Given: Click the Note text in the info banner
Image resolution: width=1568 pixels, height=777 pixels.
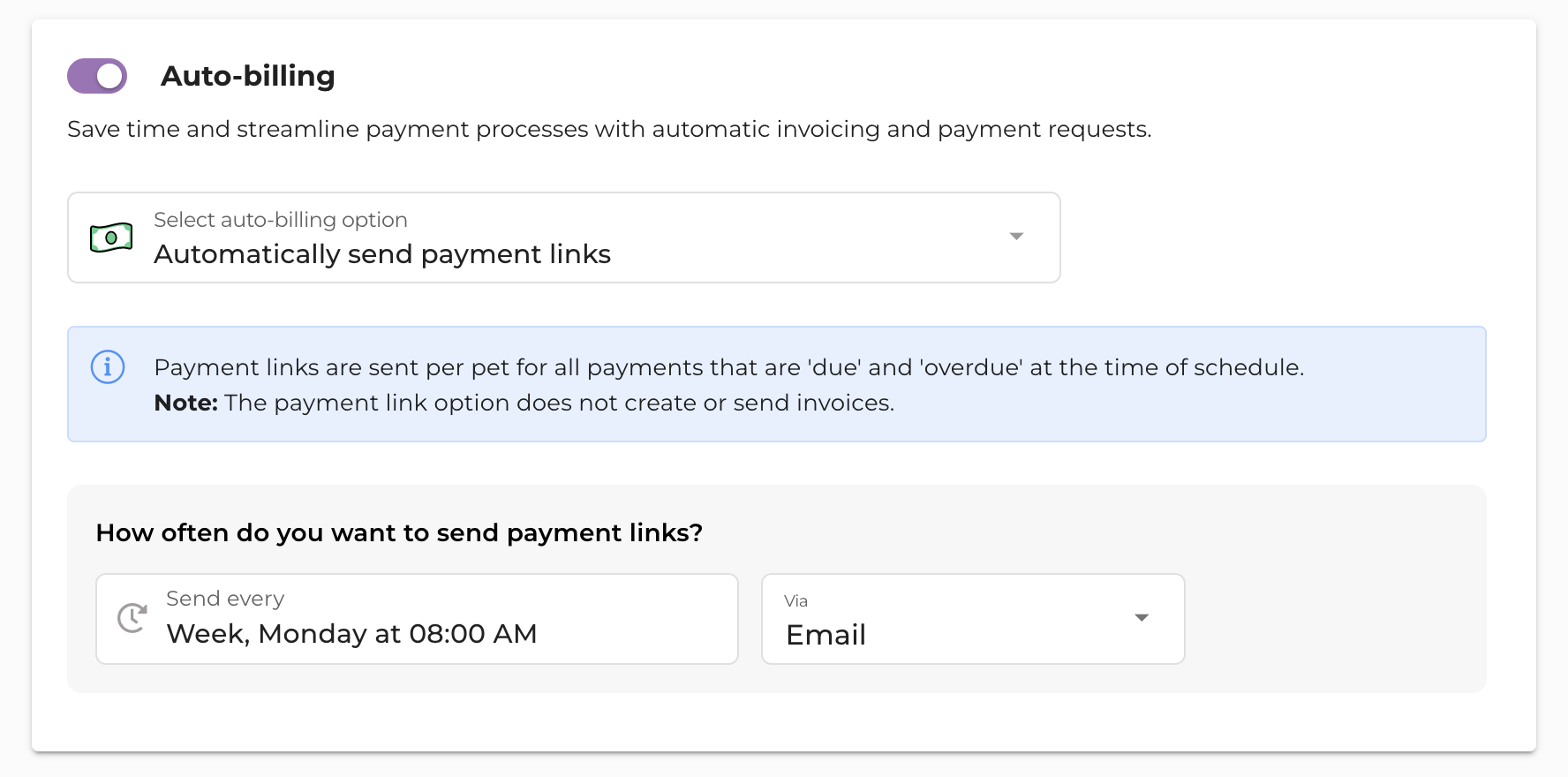Looking at the screenshot, I should click(185, 403).
